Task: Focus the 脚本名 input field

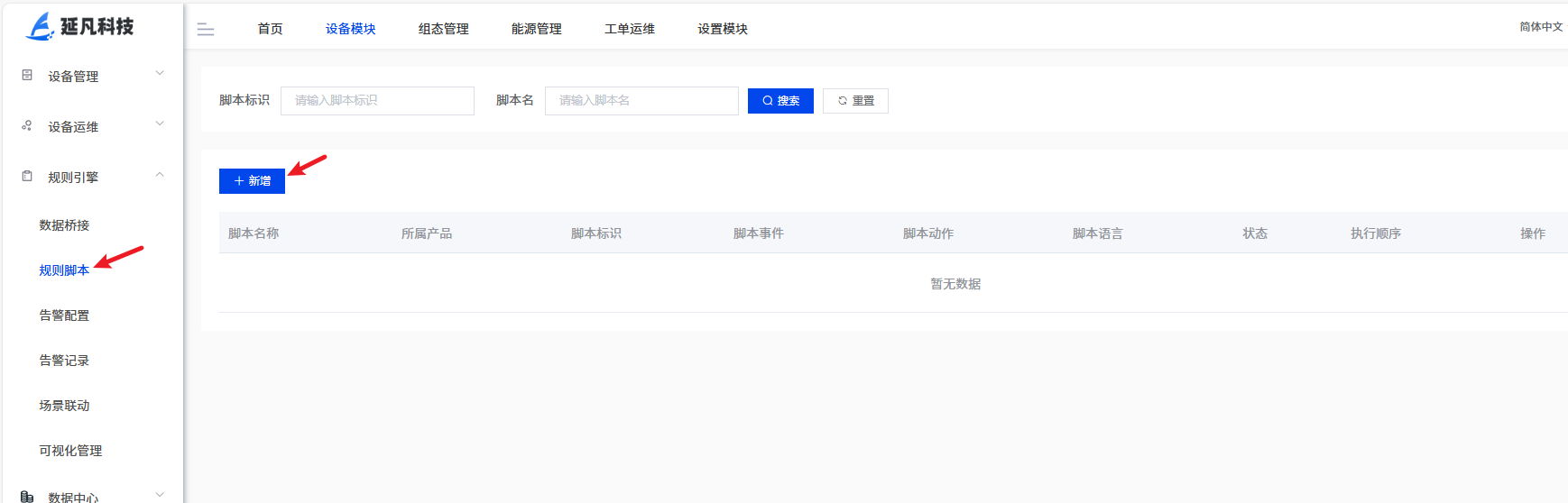Action: click(641, 101)
